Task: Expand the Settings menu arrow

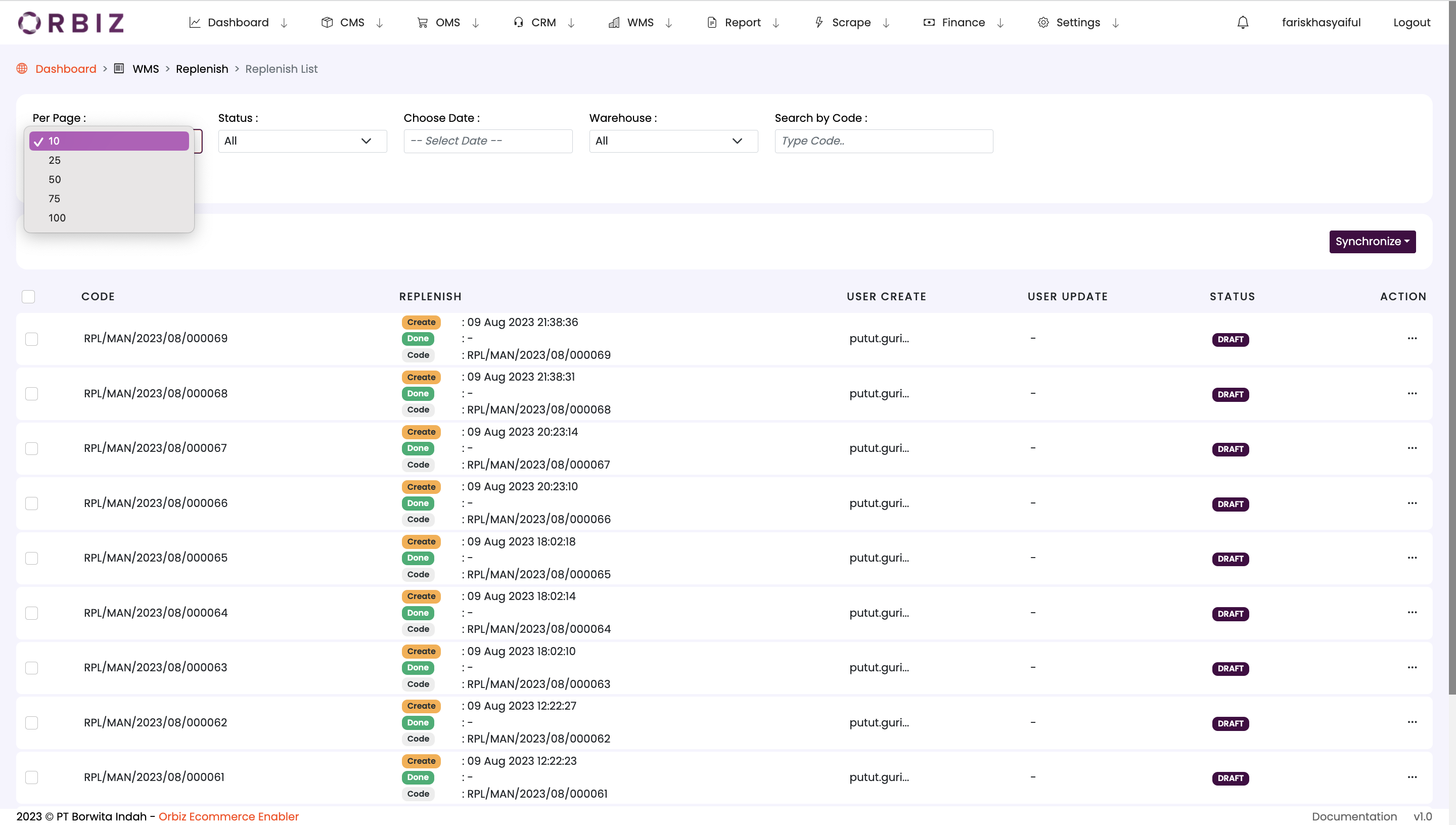Action: tap(1116, 23)
